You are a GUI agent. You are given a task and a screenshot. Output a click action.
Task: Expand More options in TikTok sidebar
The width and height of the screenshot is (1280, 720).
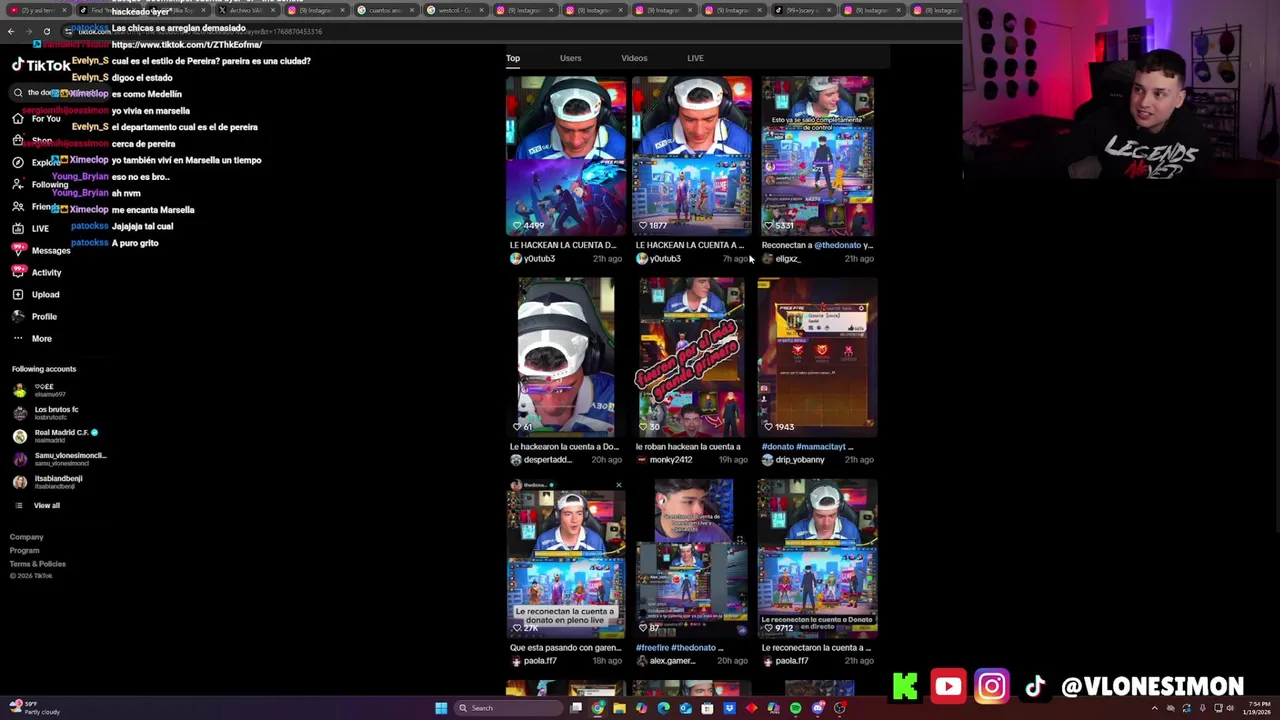point(32,338)
